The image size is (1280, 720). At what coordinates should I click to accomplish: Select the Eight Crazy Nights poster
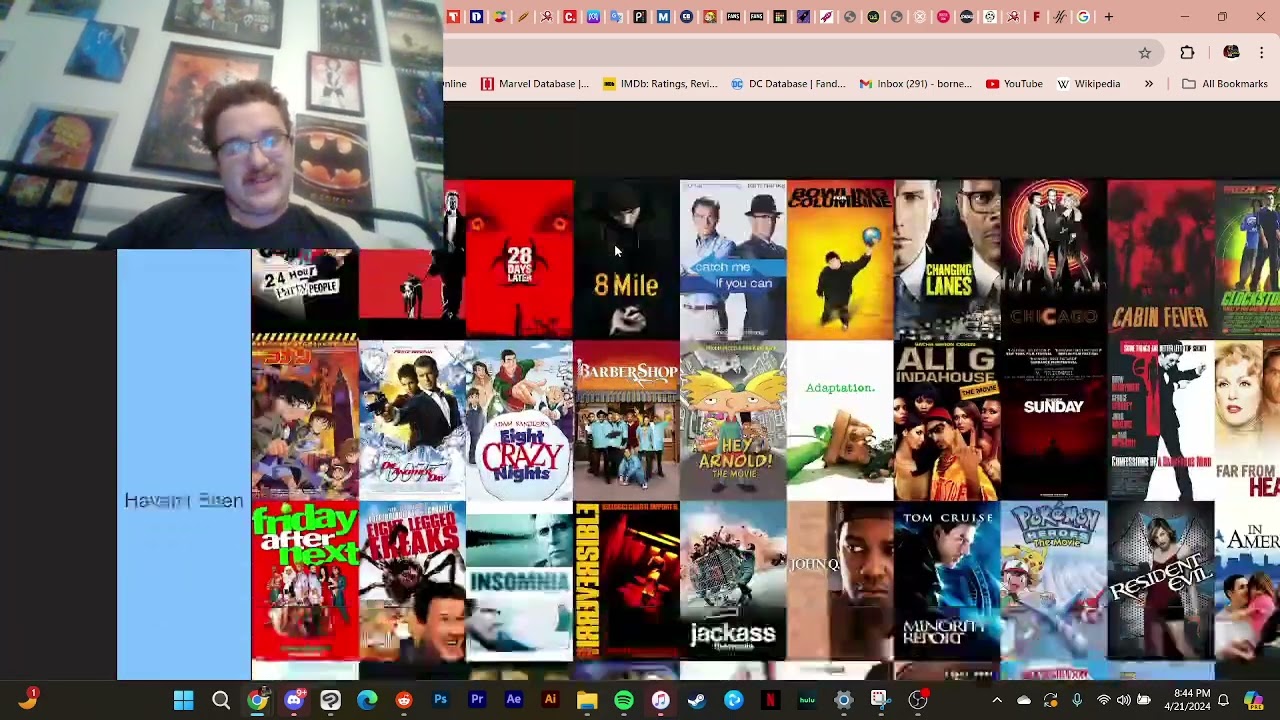519,420
